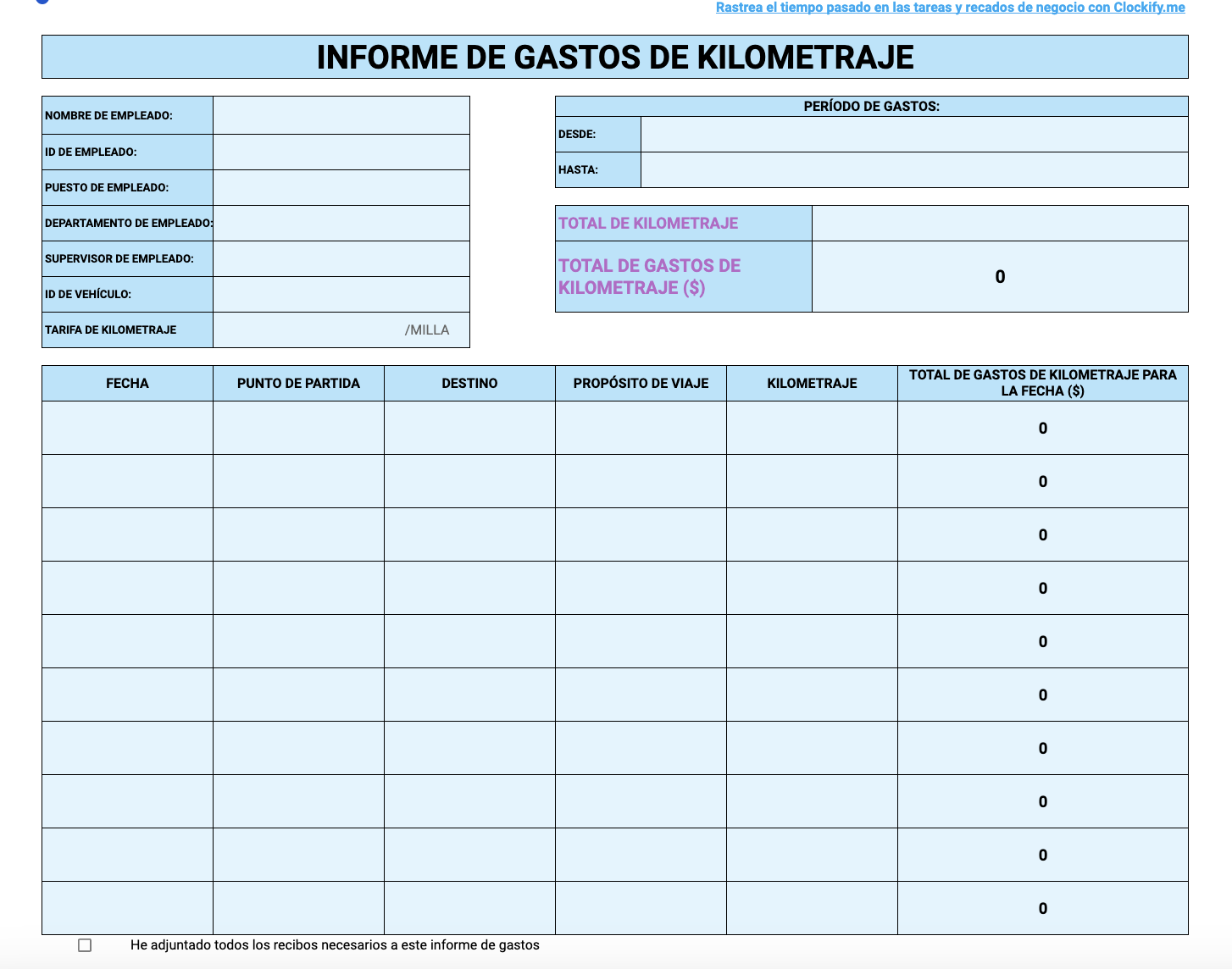
Task: Click the last row total value 0
Action: pos(1043,908)
